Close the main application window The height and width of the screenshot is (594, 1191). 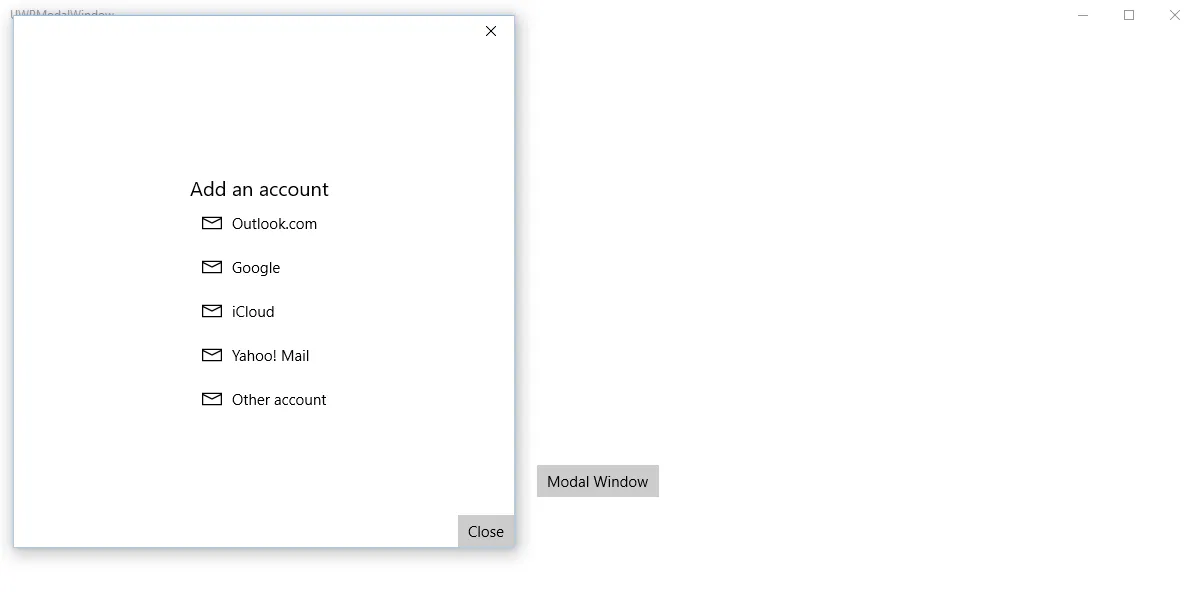pos(1175,15)
